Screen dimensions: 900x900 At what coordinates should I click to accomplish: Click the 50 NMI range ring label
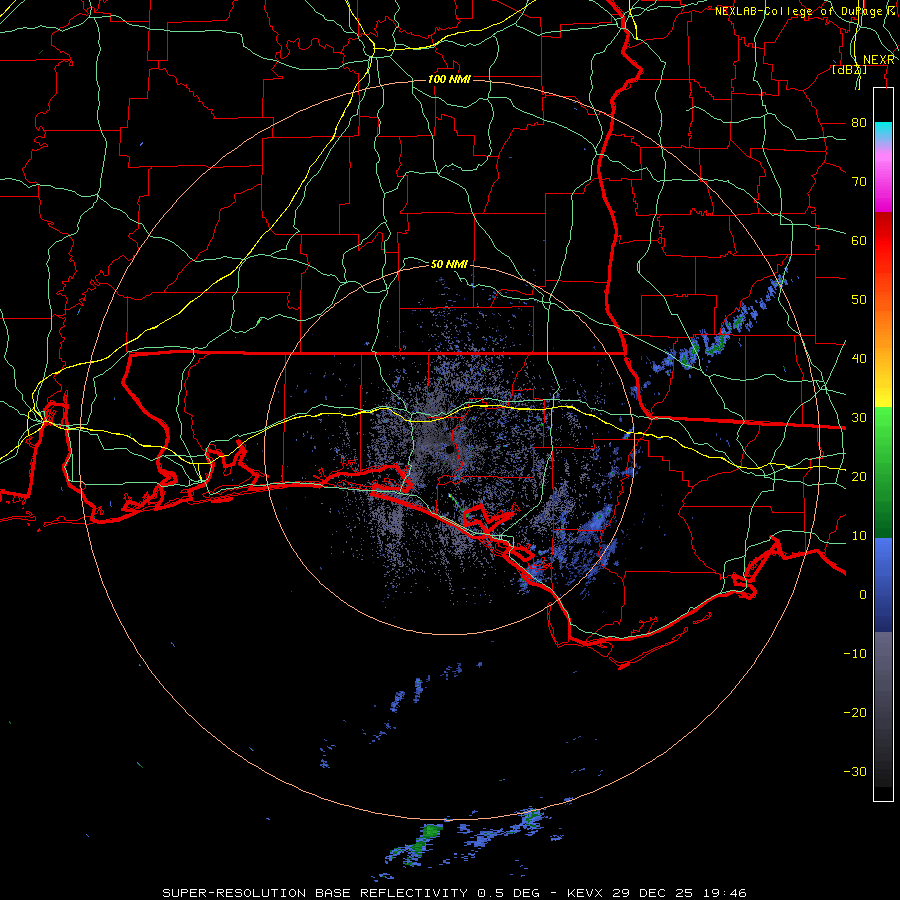[x=449, y=264]
